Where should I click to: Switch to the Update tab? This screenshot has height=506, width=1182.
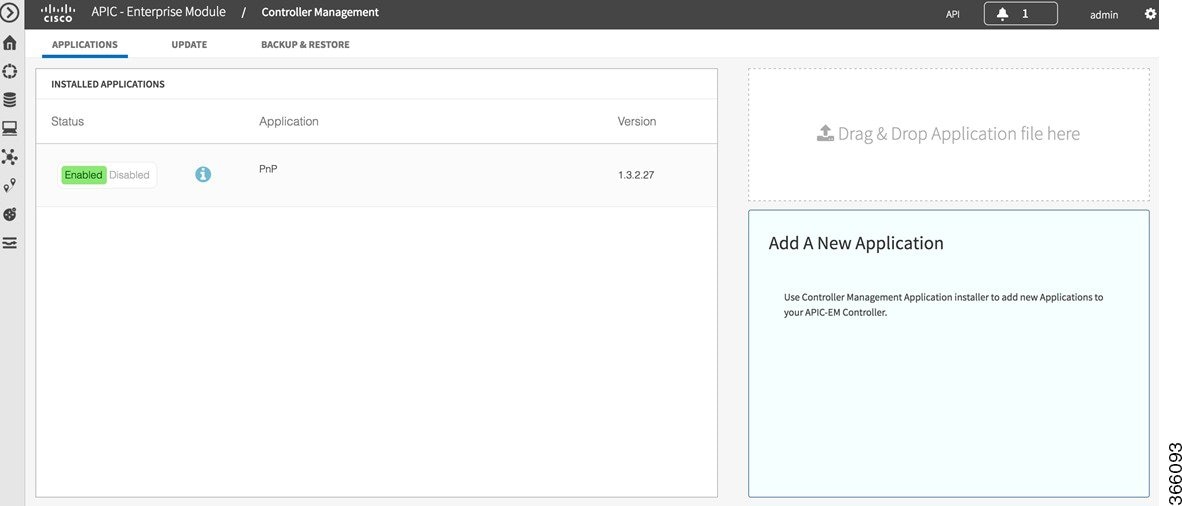coord(189,44)
